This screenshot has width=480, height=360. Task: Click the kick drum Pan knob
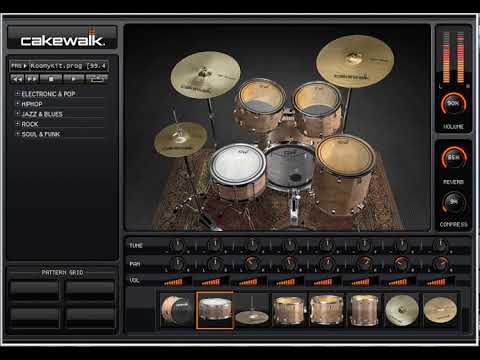[x=177, y=264]
